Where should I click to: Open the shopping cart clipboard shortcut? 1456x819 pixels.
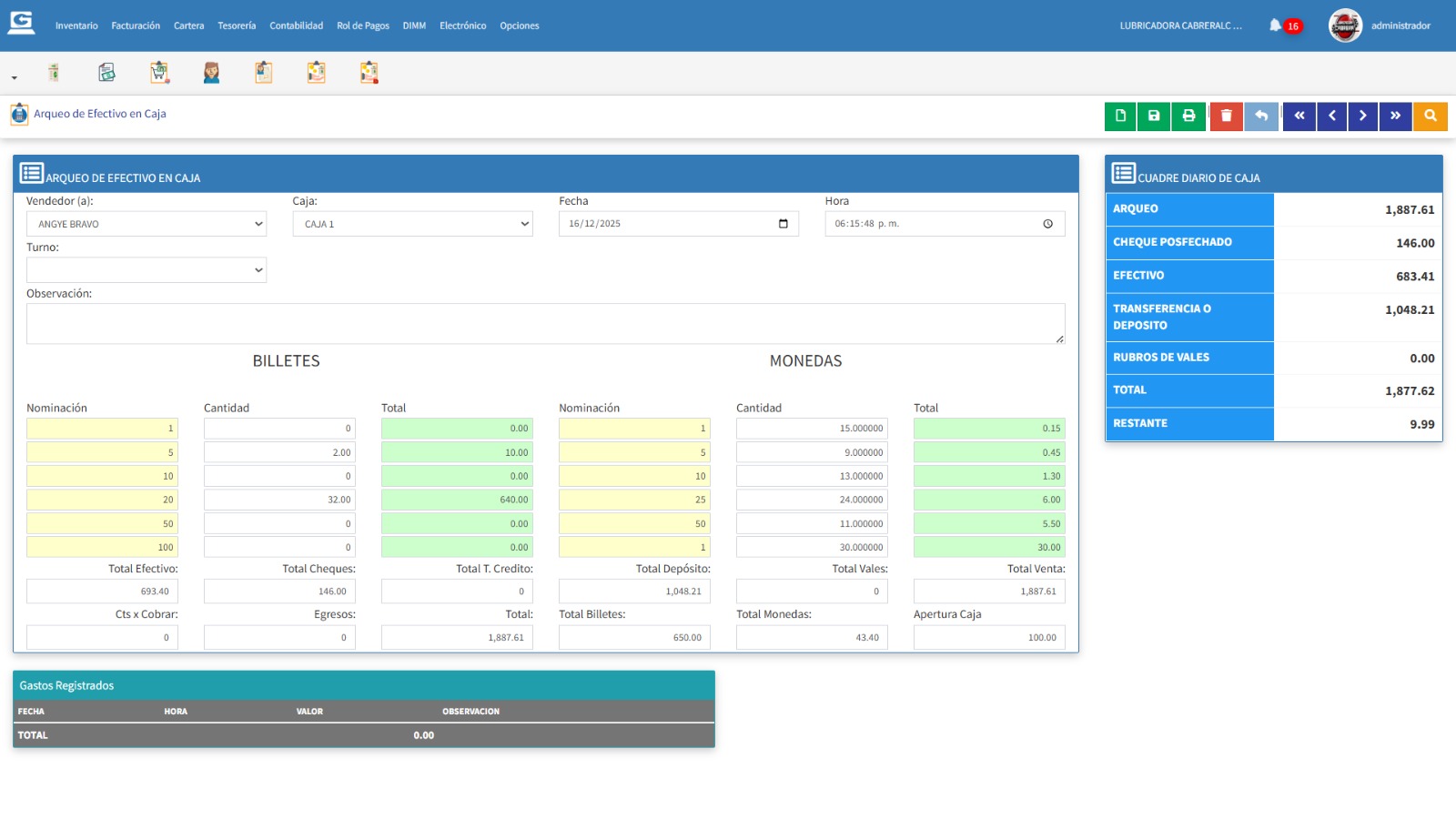tap(159, 73)
